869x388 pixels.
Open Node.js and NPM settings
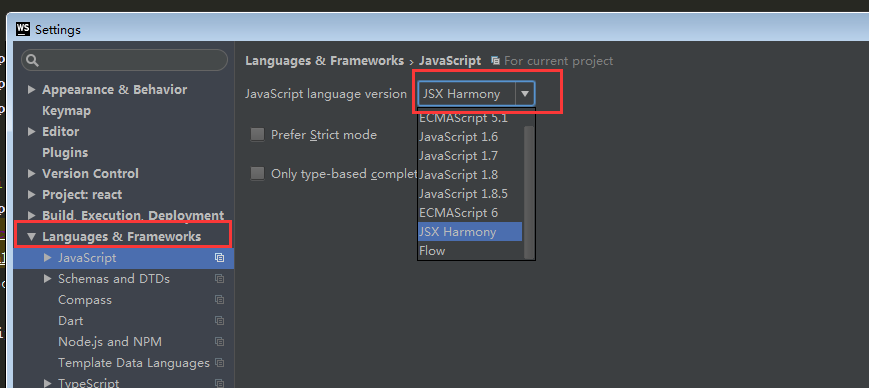110,342
